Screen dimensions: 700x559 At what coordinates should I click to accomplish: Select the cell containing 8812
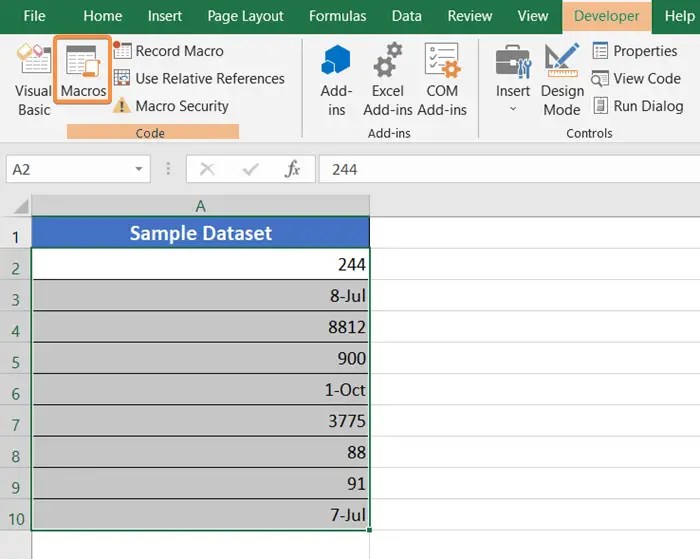pos(200,327)
